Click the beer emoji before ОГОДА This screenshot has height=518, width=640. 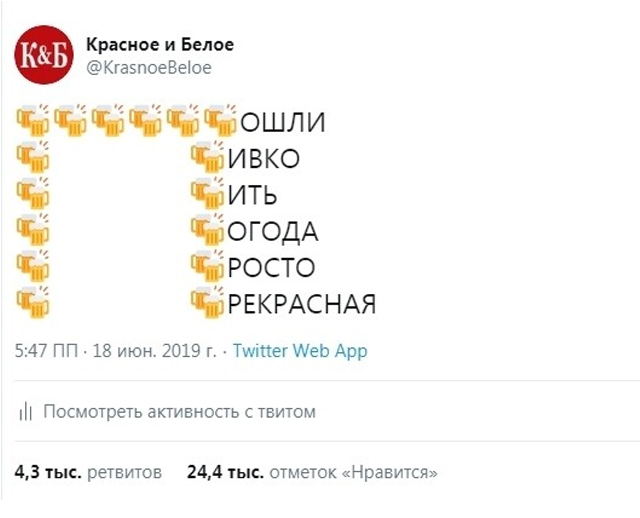coord(207,229)
